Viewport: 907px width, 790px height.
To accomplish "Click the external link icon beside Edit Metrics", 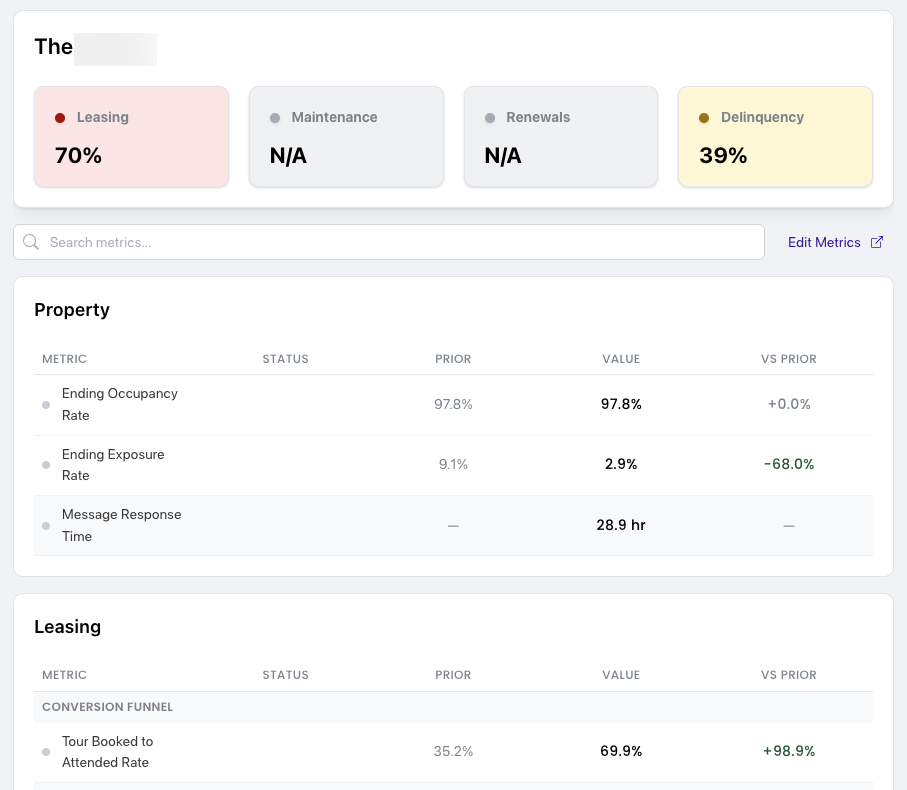I will [877, 242].
